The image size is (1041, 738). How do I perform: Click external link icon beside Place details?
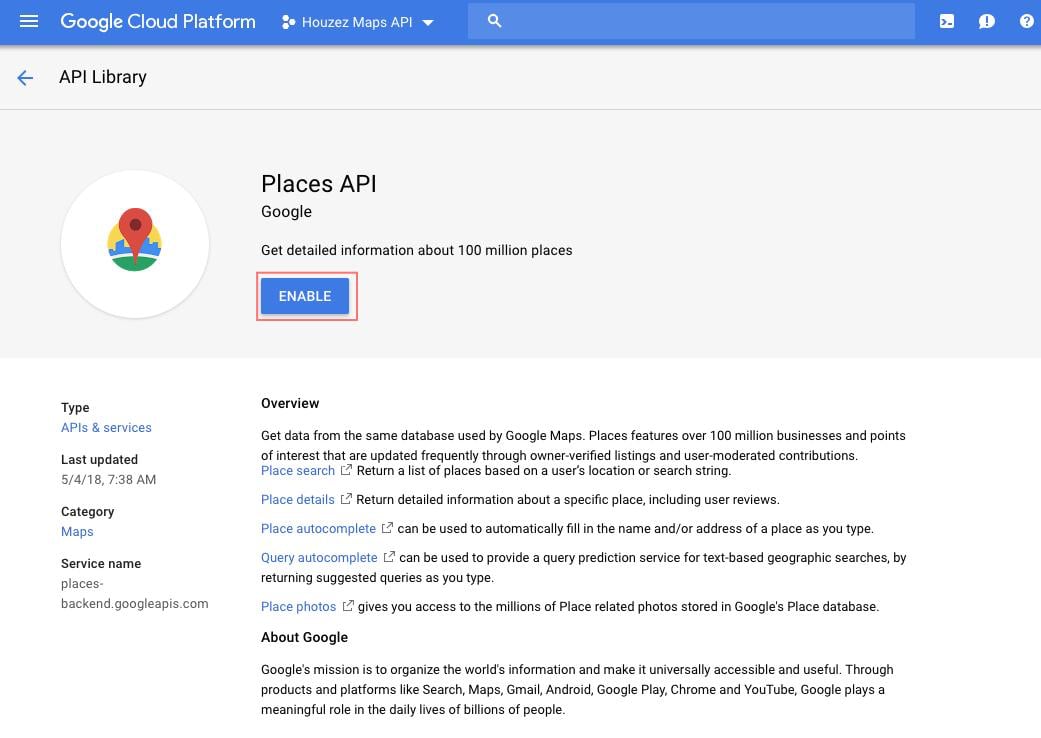coord(346,498)
